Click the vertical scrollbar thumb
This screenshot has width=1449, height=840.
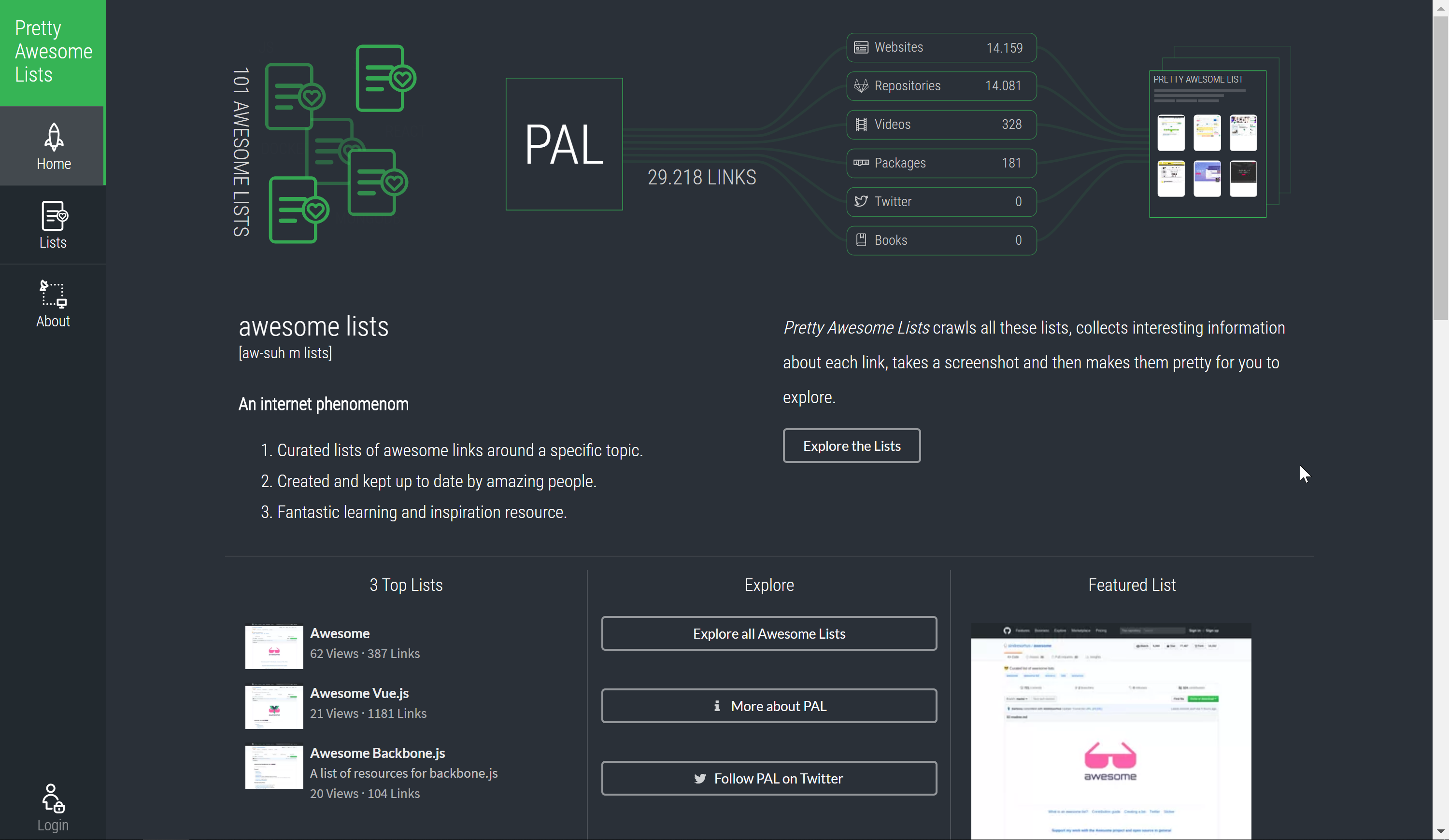click(x=1440, y=168)
